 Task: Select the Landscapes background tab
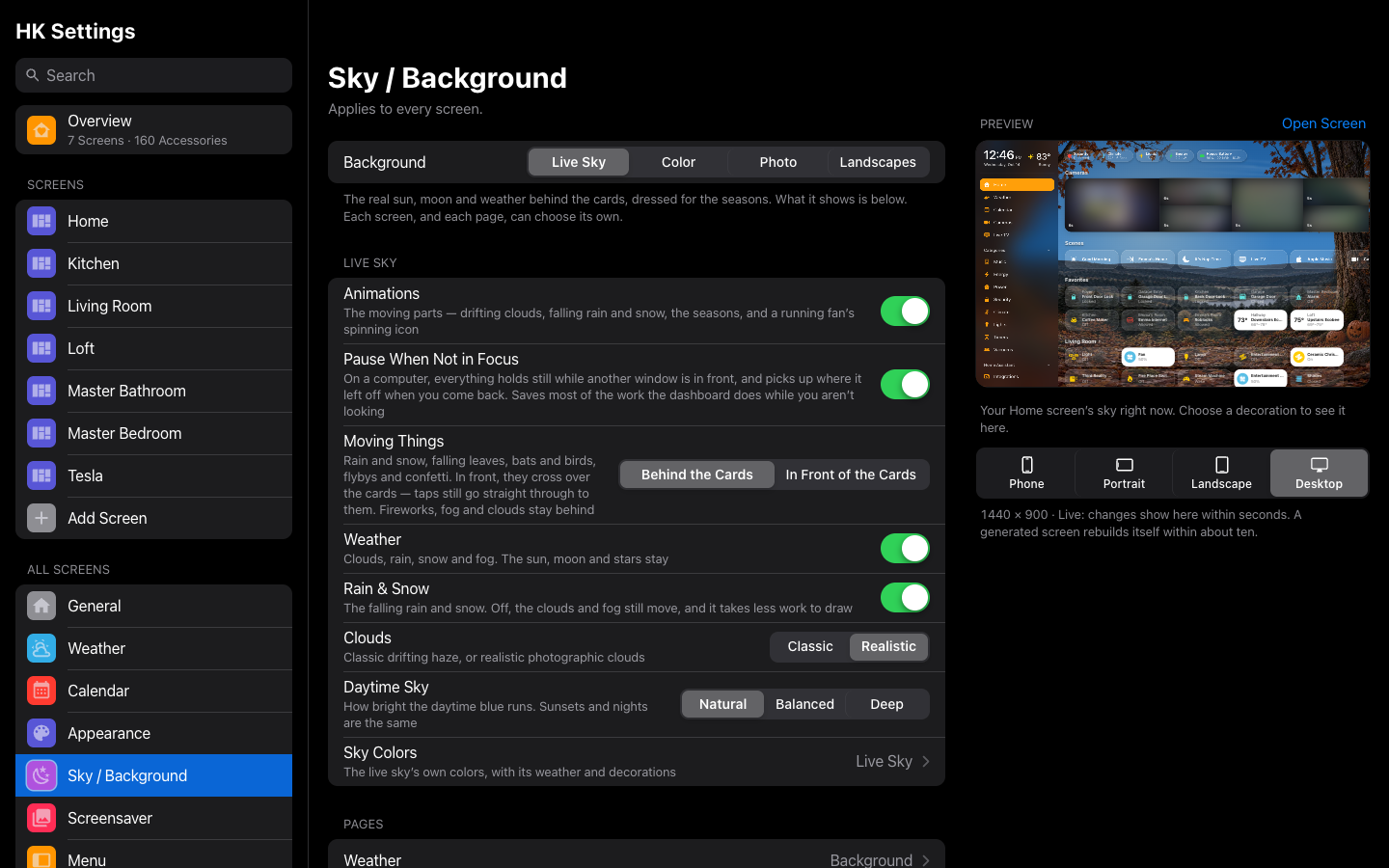(878, 162)
